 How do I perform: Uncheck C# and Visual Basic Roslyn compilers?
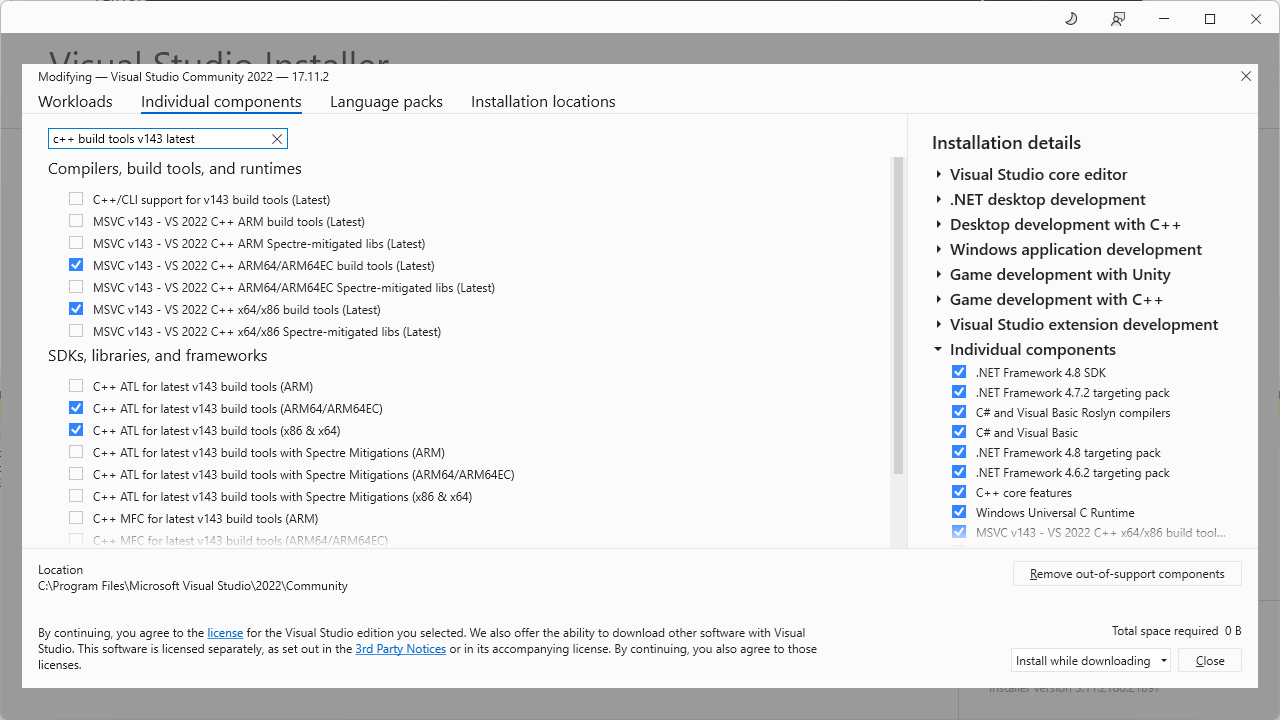[959, 413]
